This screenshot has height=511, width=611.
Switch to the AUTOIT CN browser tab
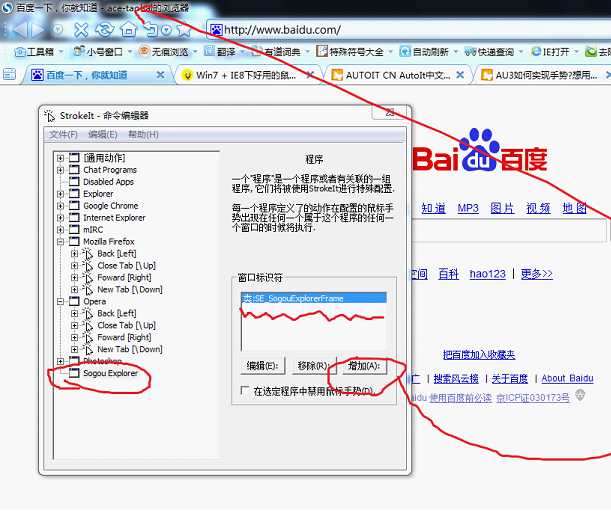click(398, 75)
